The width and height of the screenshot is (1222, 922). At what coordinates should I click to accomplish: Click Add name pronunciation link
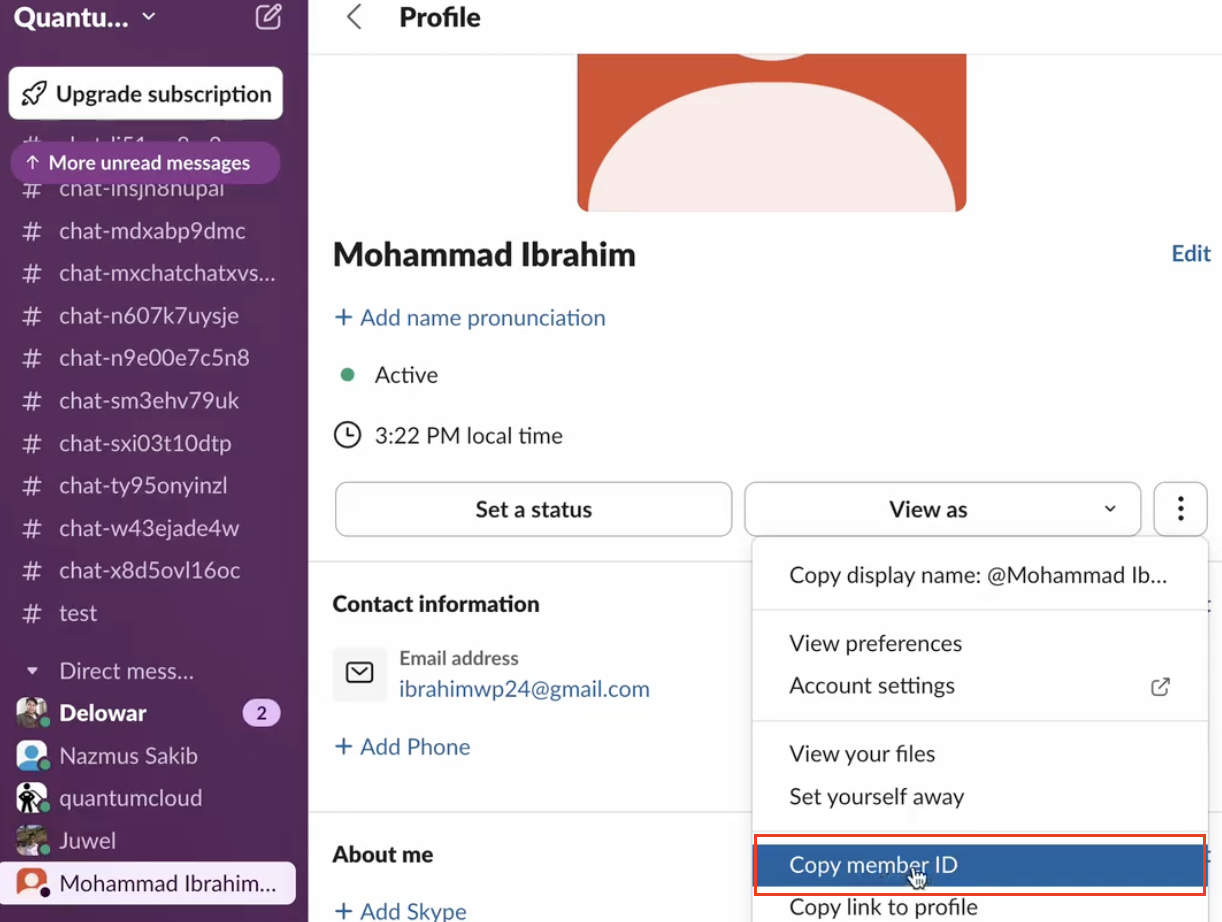470,318
